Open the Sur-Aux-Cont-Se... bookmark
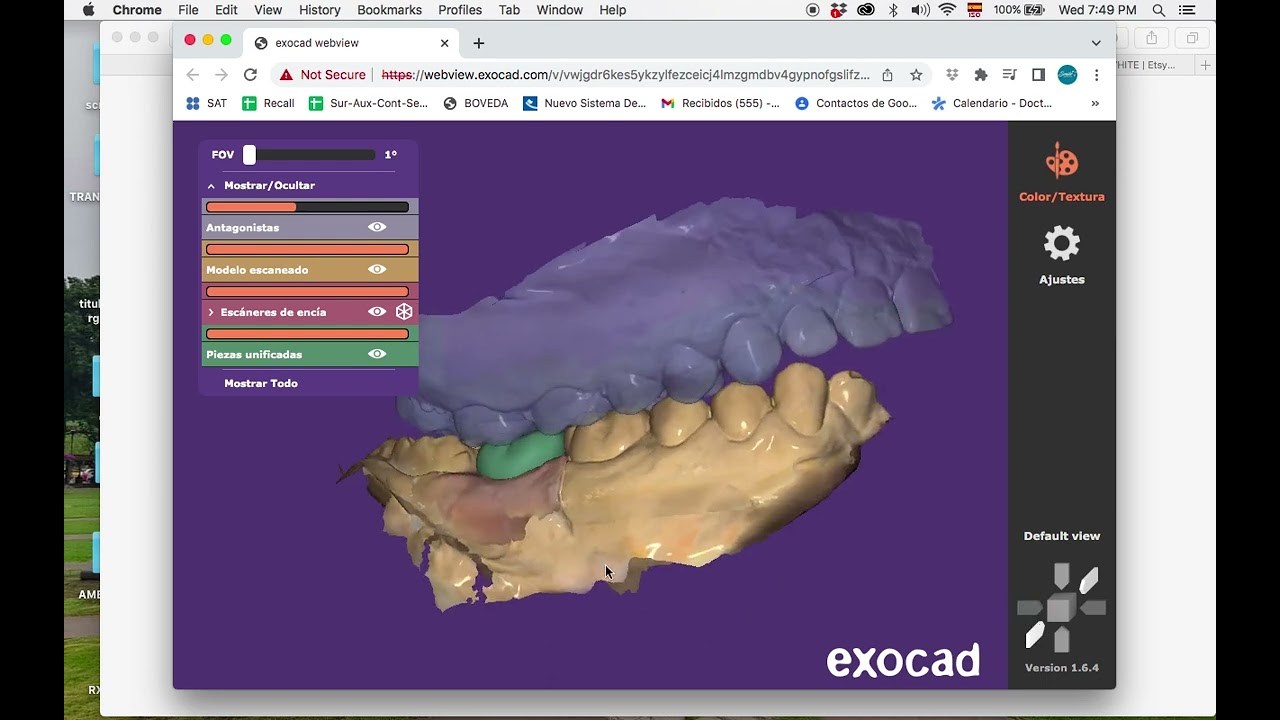Image resolution: width=1280 pixels, height=720 pixels. click(368, 103)
